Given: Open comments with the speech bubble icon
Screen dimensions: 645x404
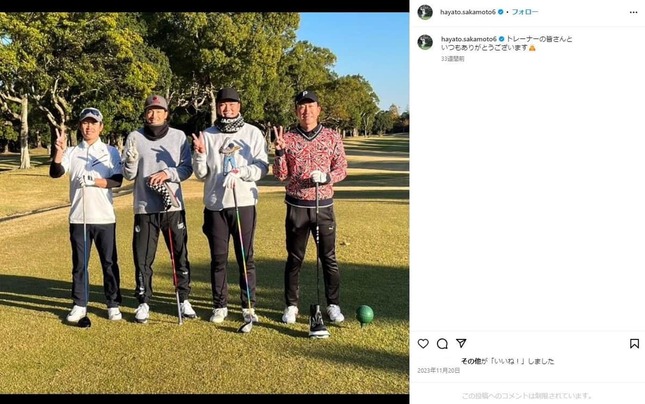Looking at the screenshot, I should (442, 344).
